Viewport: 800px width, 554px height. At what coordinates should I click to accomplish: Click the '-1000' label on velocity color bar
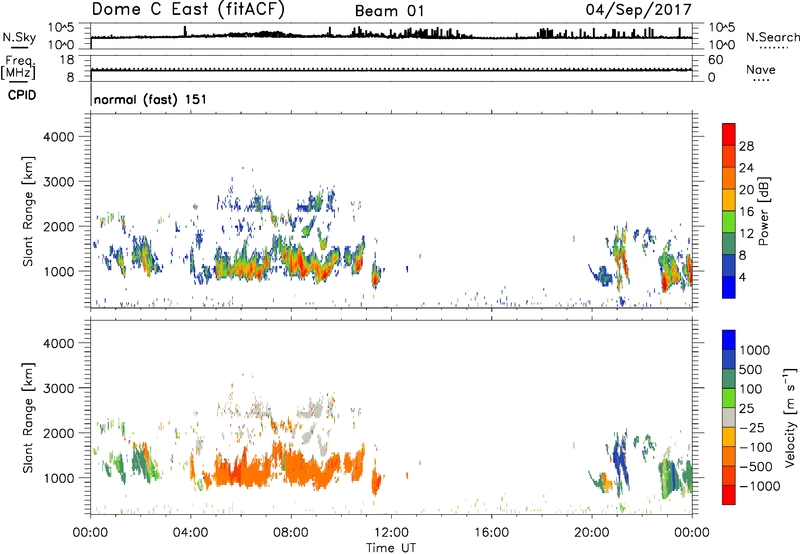[759, 486]
